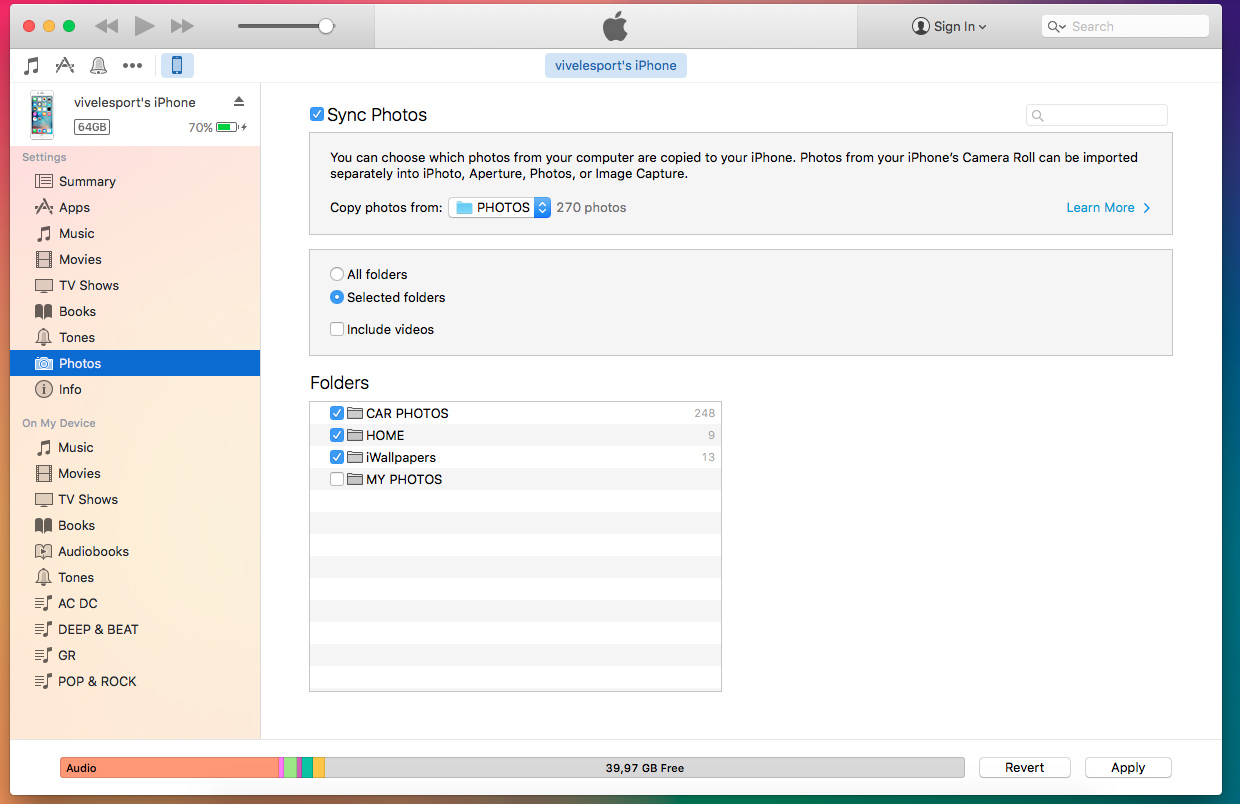
Task: Uncheck the iWallpapers folder checkbox
Action: click(x=337, y=457)
